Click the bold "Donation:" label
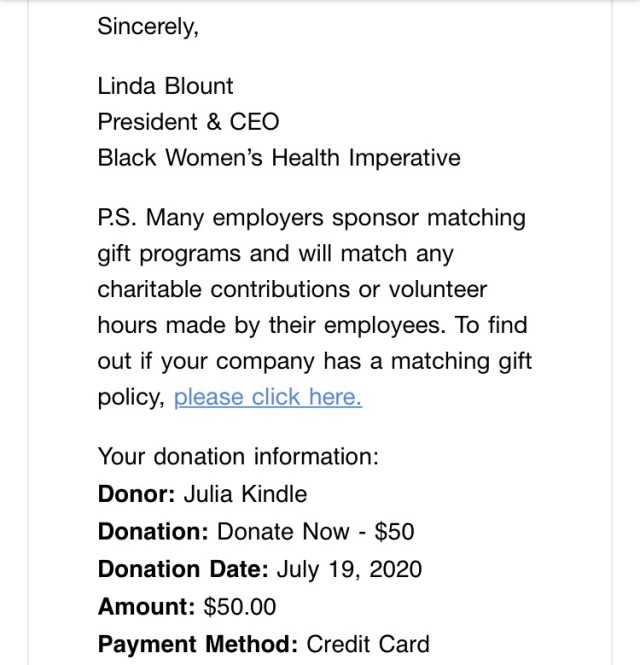Screen dimensions: 640x665 coord(153,531)
